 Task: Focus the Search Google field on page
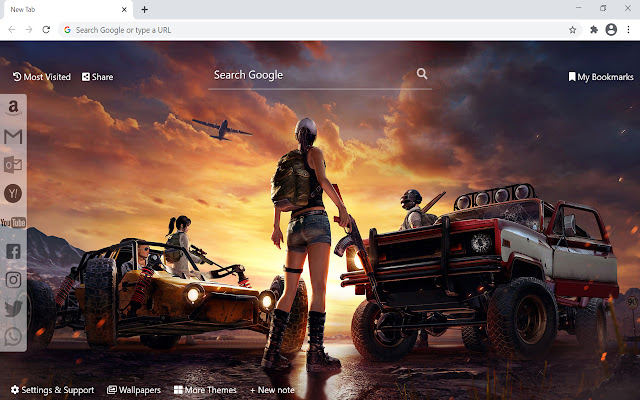point(320,76)
